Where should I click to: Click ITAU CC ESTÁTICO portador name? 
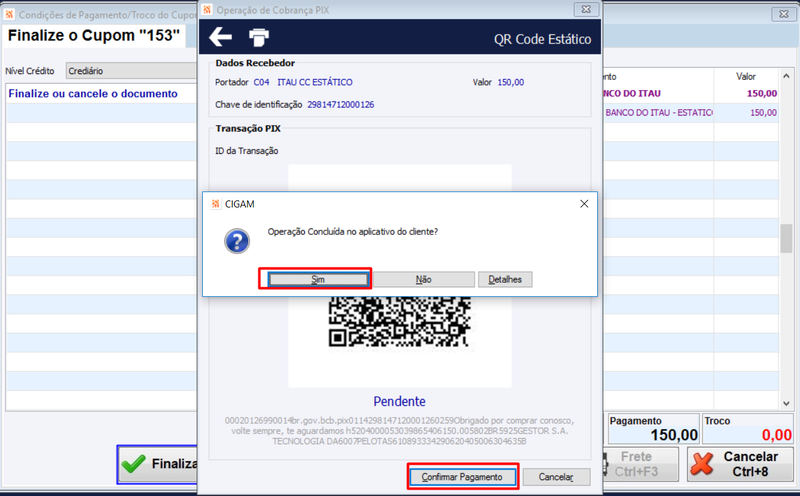pos(315,82)
